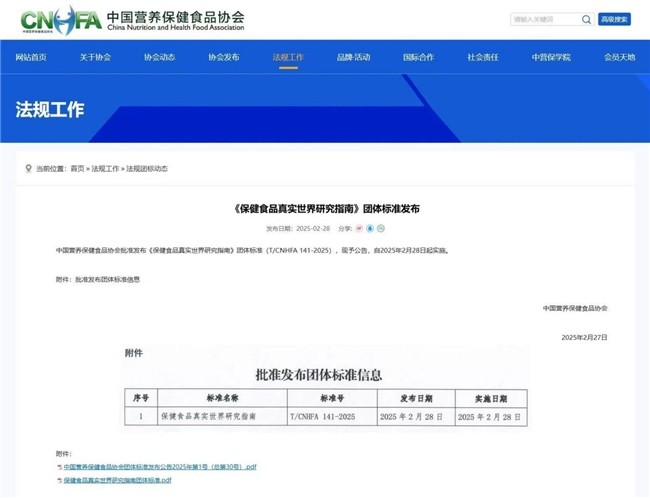Viewport: 650px width, 498px height.
Task: Click the 标准号 column header
Action: [x=332, y=398]
